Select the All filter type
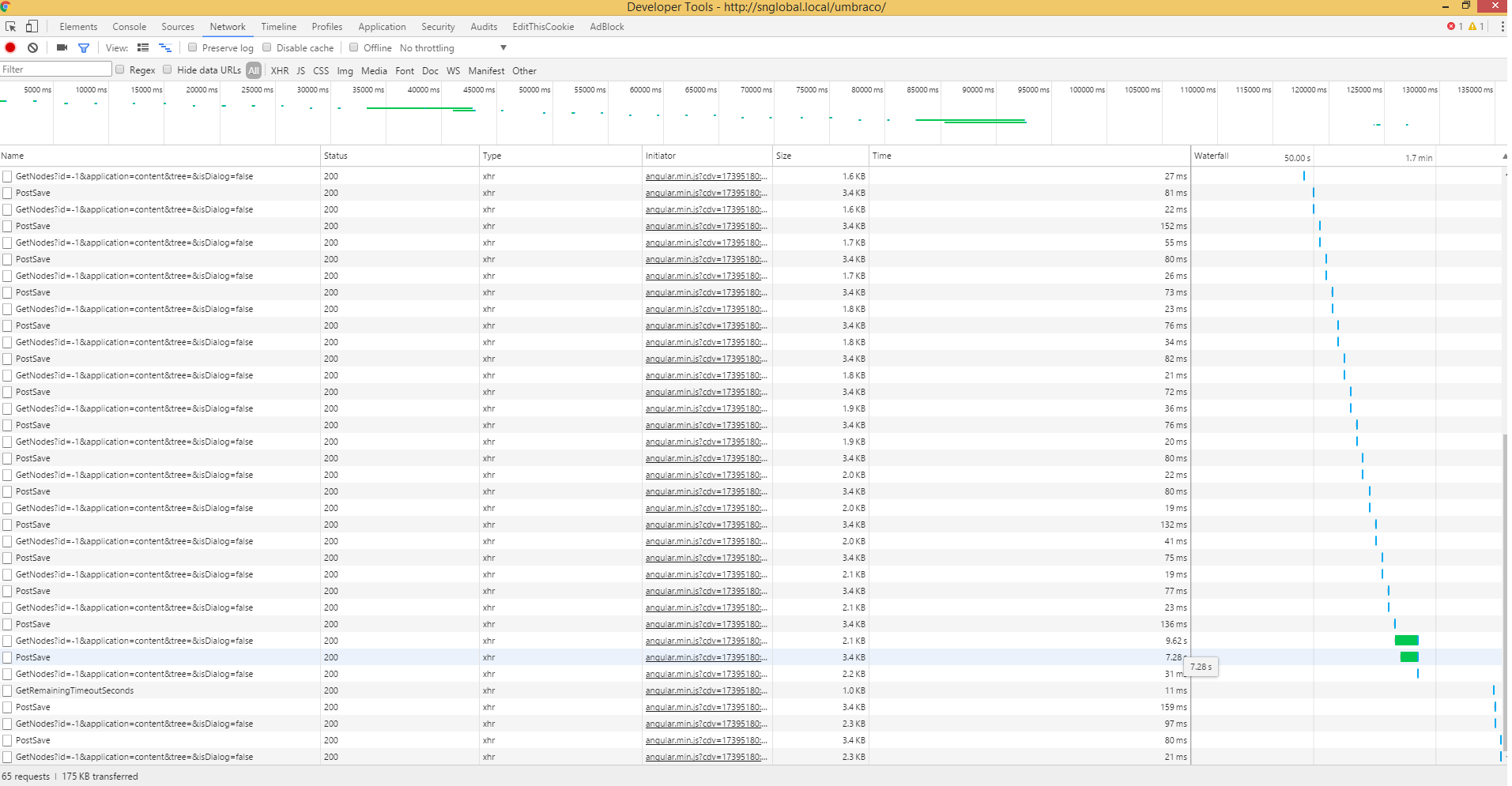 point(254,70)
